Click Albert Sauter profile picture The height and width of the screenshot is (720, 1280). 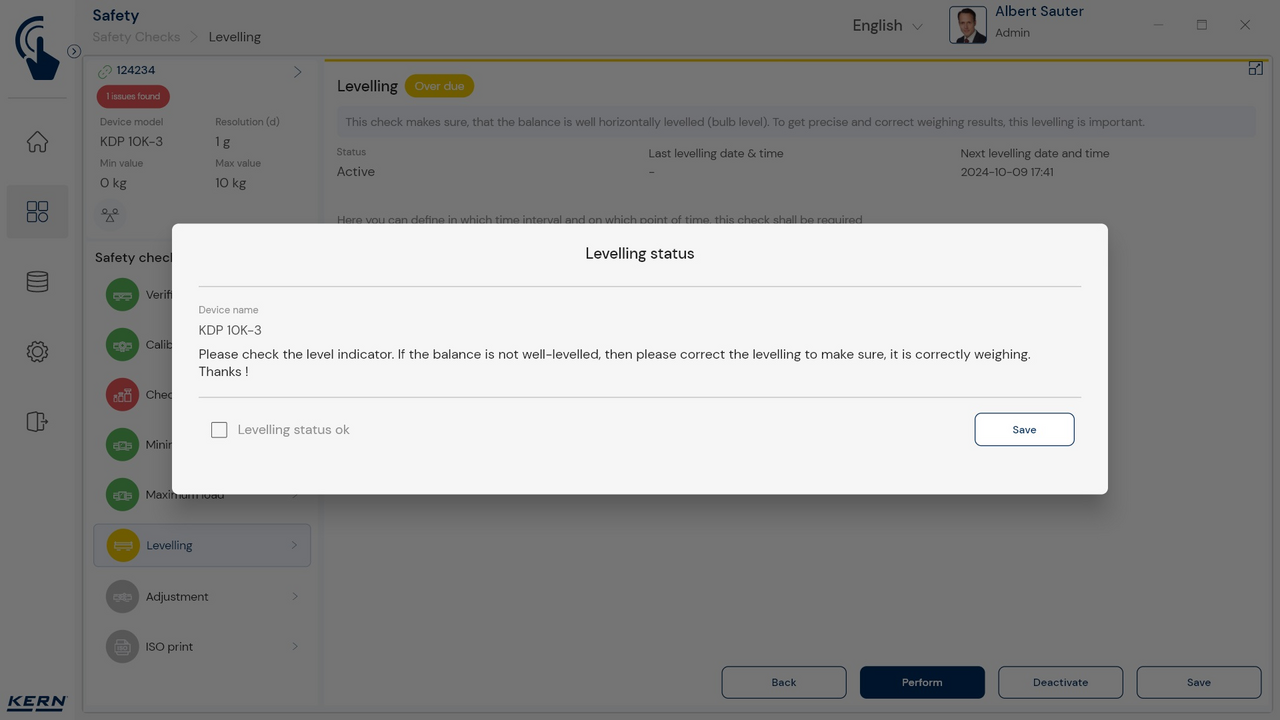point(967,26)
